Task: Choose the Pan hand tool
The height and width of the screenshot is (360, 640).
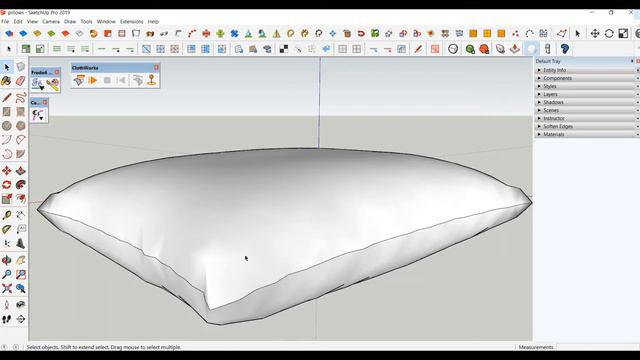Action: click(20, 260)
